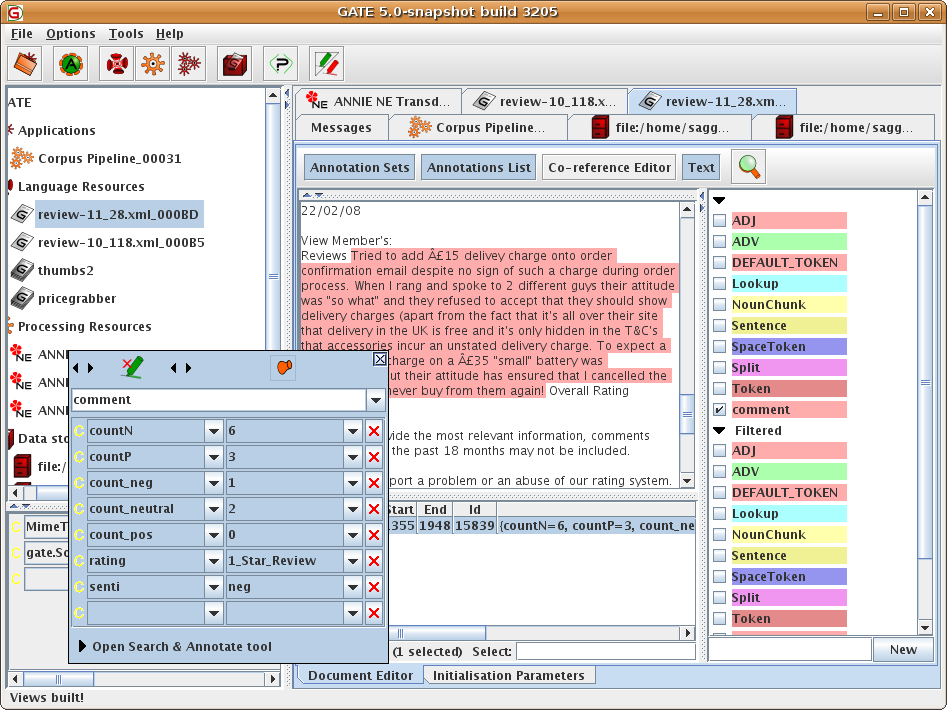Viewport: 947px width, 710px height.
Task: Toggle the Annotation Sets view button
Action: tap(360, 167)
